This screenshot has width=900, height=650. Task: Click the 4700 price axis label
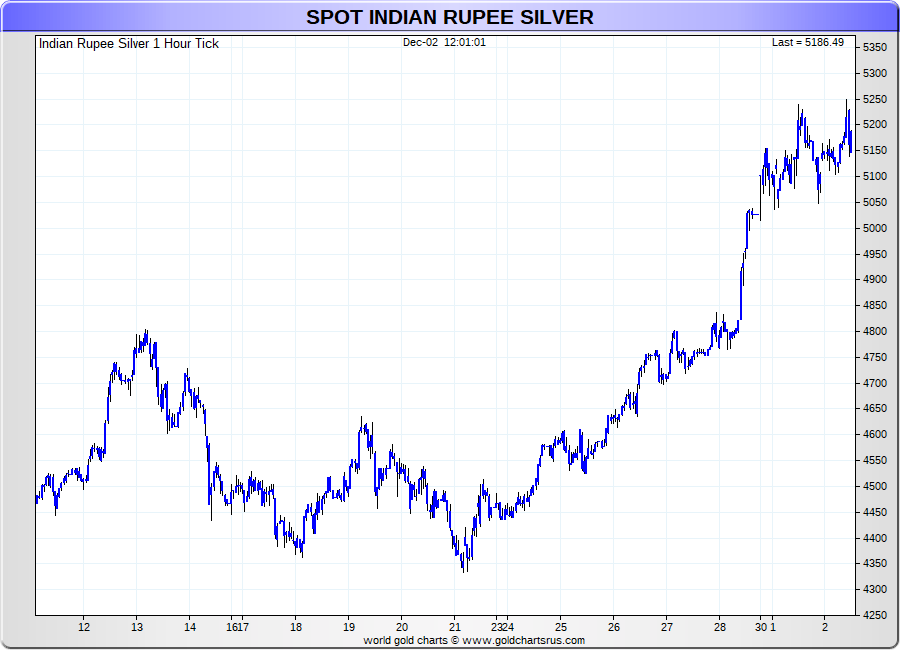(x=875, y=383)
